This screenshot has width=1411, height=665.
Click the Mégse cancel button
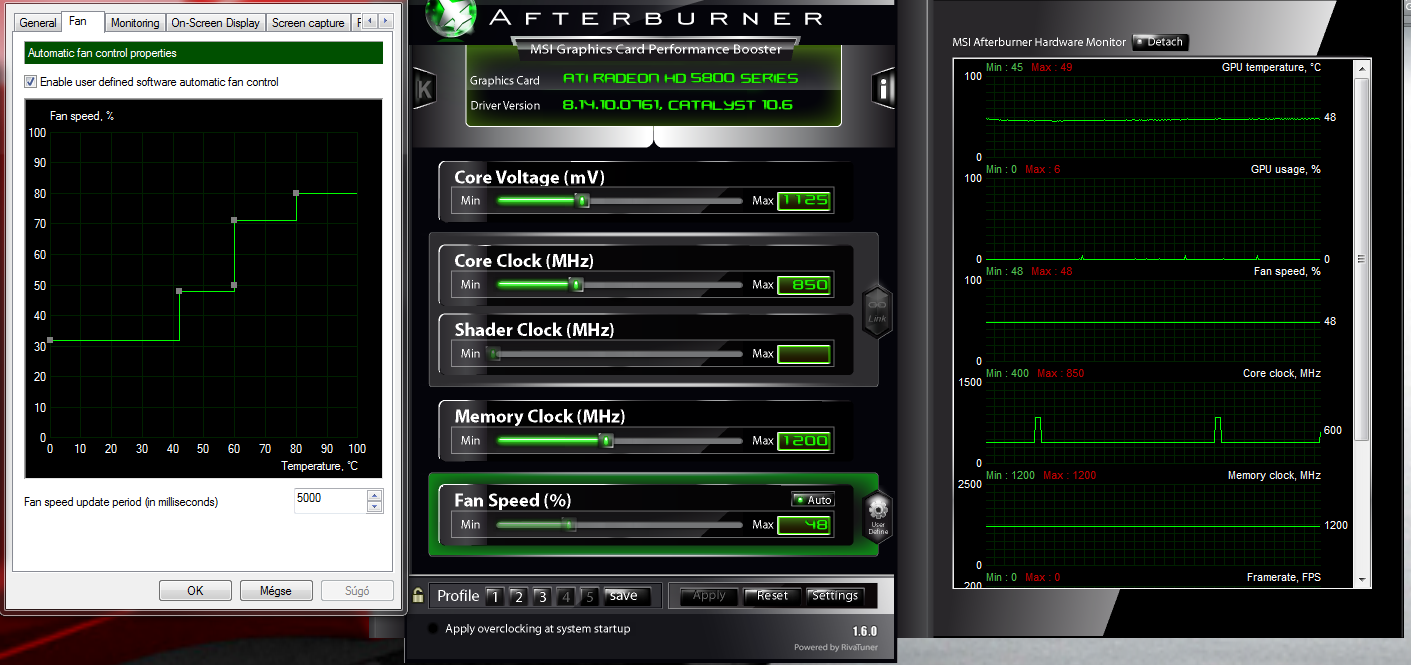276,591
